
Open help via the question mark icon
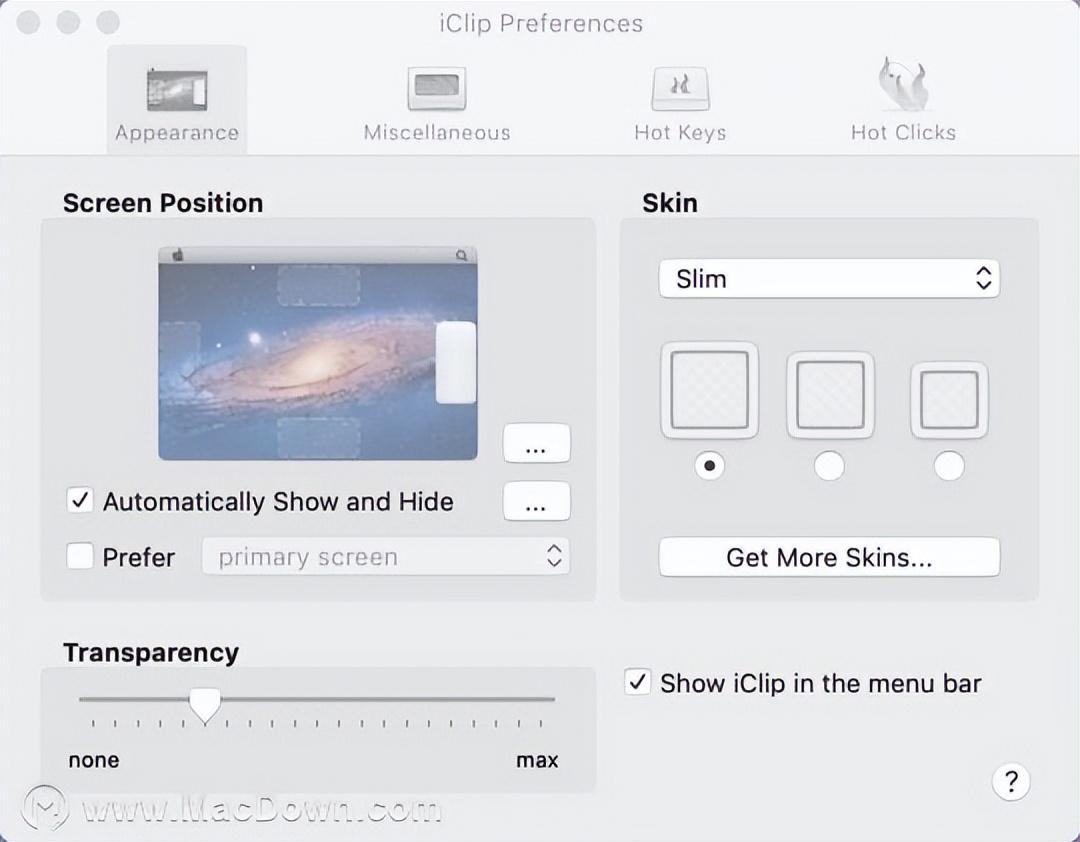pyautogui.click(x=1011, y=782)
